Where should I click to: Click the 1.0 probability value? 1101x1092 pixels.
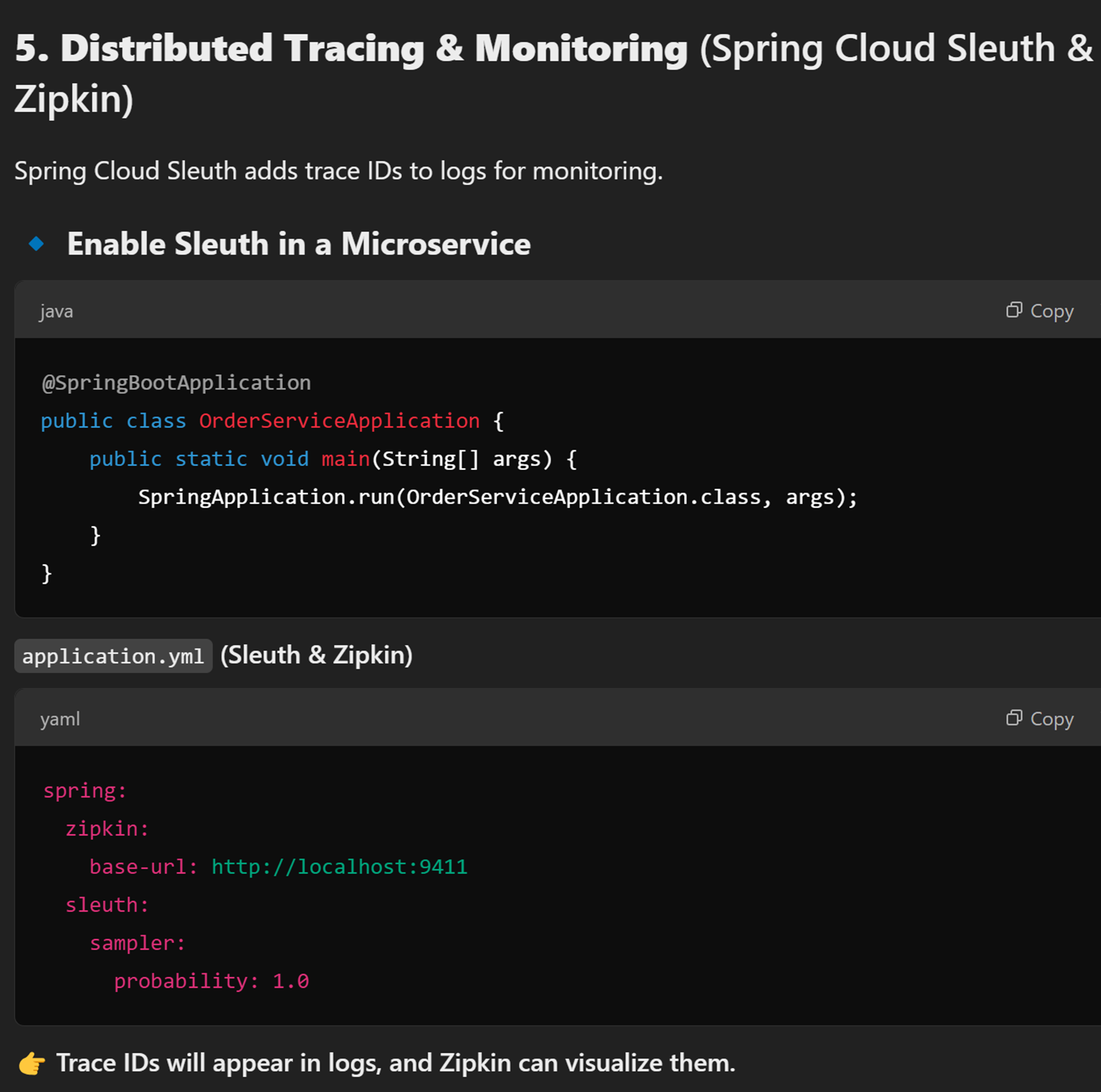pos(290,981)
